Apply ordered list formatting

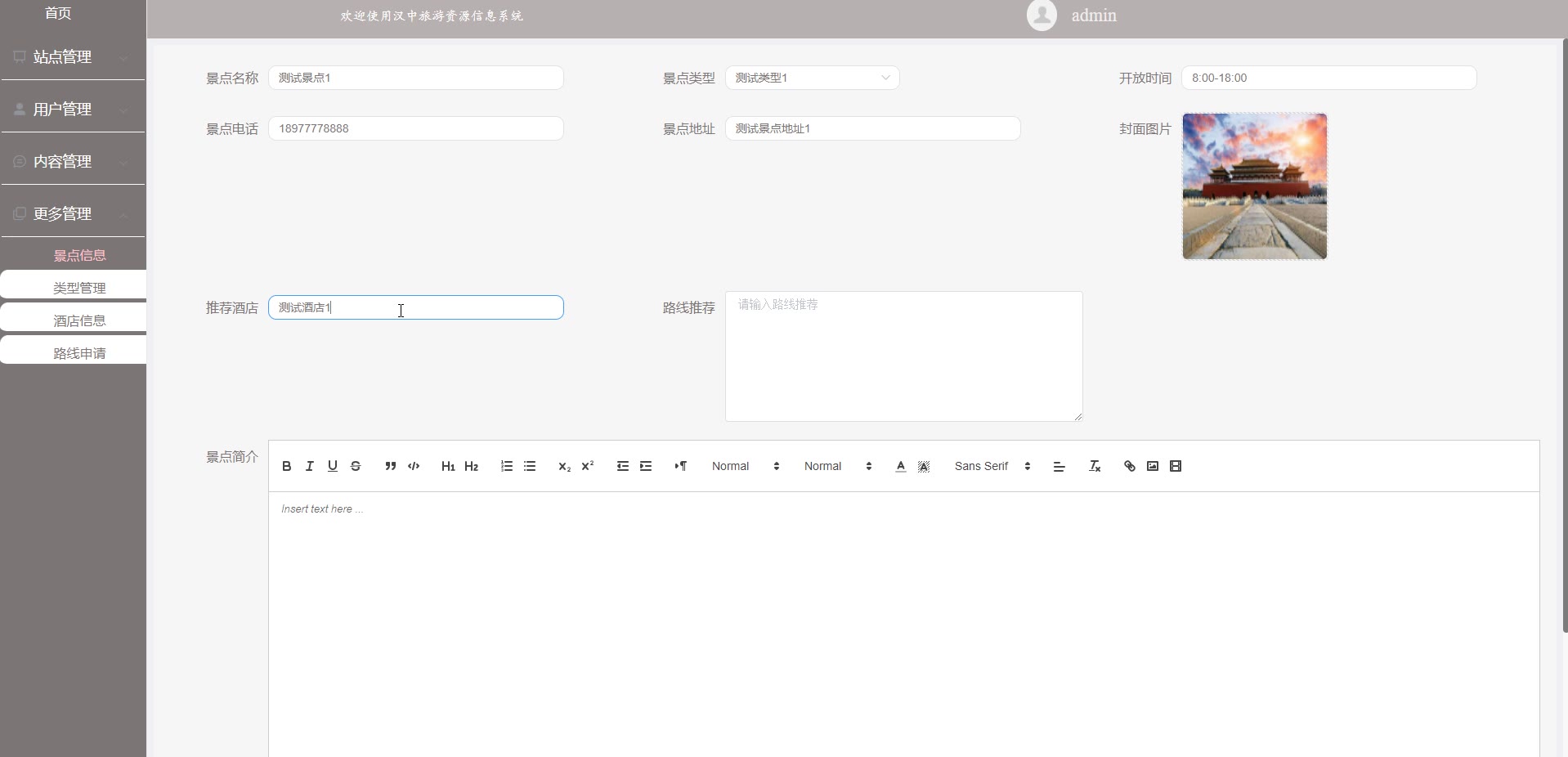click(507, 466)
